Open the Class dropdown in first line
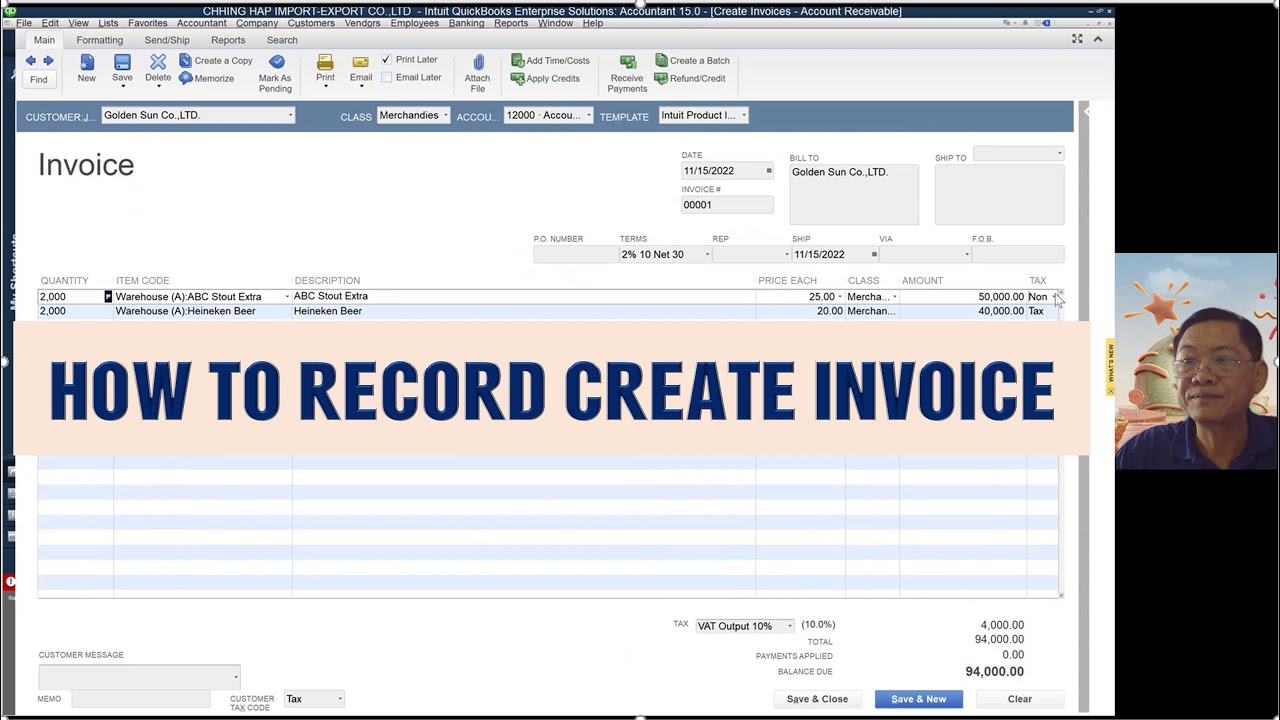The image size is (1280, 720). point(894,297)
